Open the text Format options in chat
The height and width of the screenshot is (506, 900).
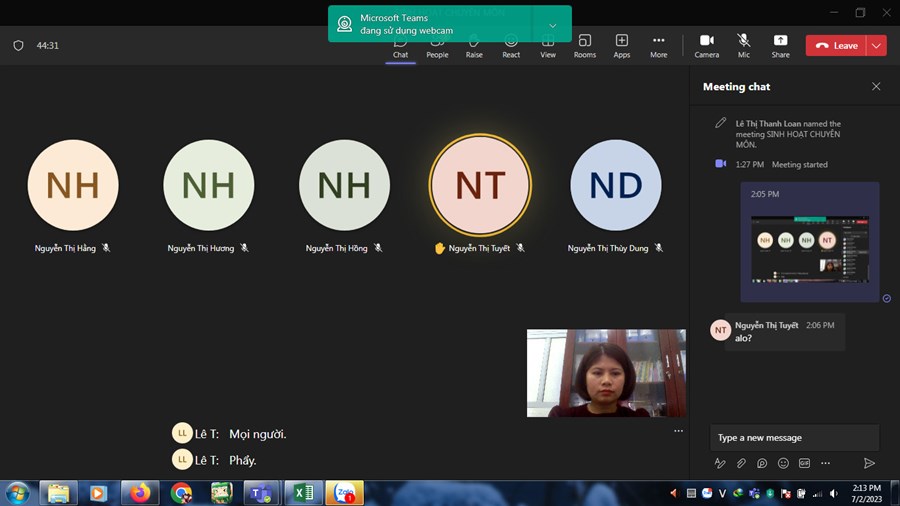click(x=720, y=463)
